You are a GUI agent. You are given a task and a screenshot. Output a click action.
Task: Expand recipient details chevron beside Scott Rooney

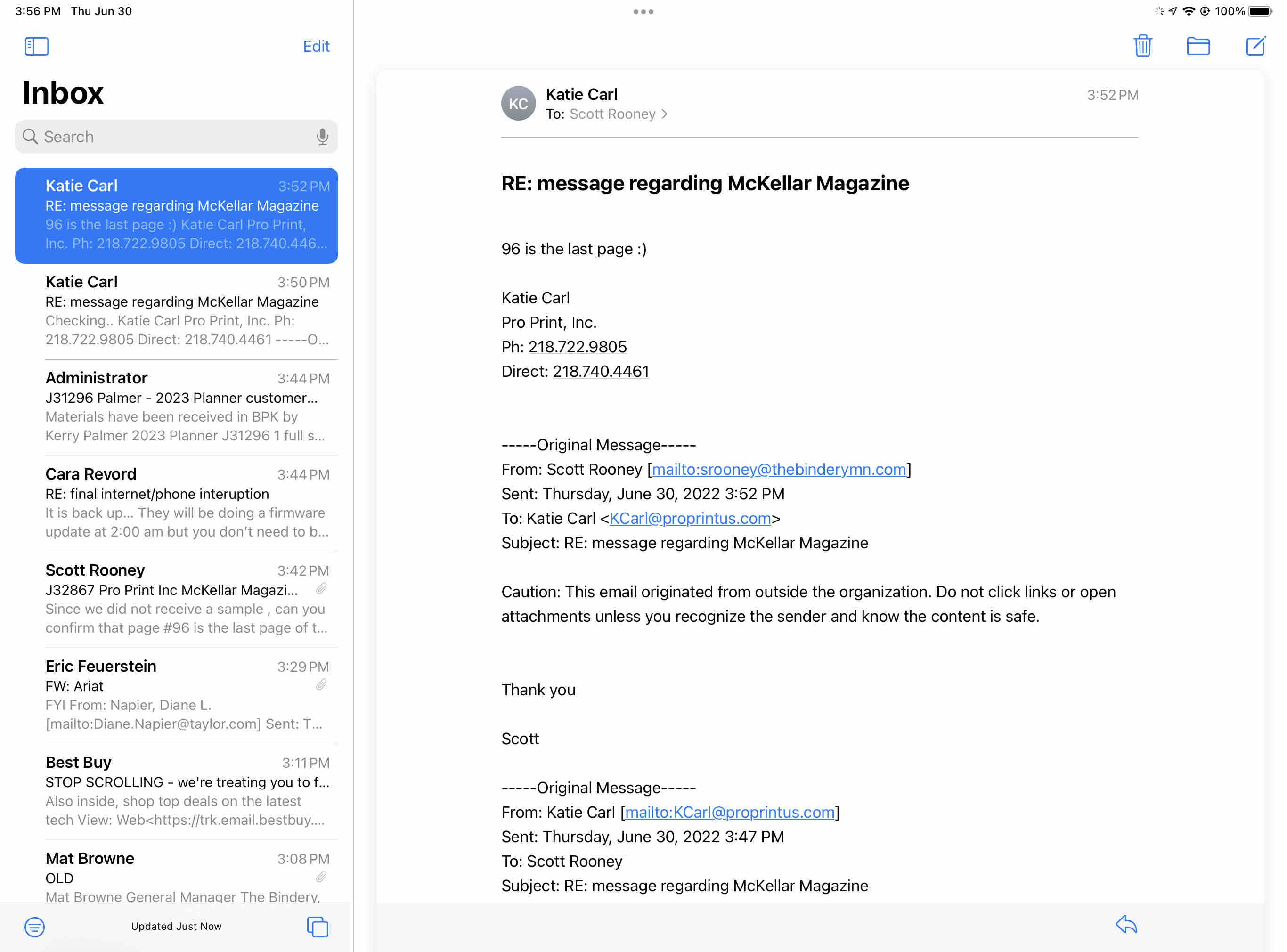[x=665, y=114]
